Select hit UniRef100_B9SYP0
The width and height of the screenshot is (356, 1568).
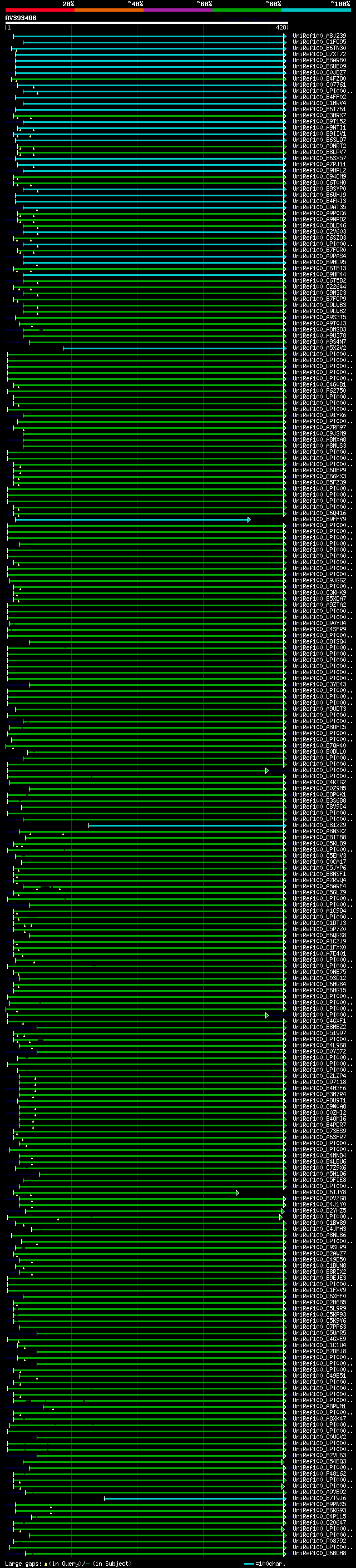point(319,189)
